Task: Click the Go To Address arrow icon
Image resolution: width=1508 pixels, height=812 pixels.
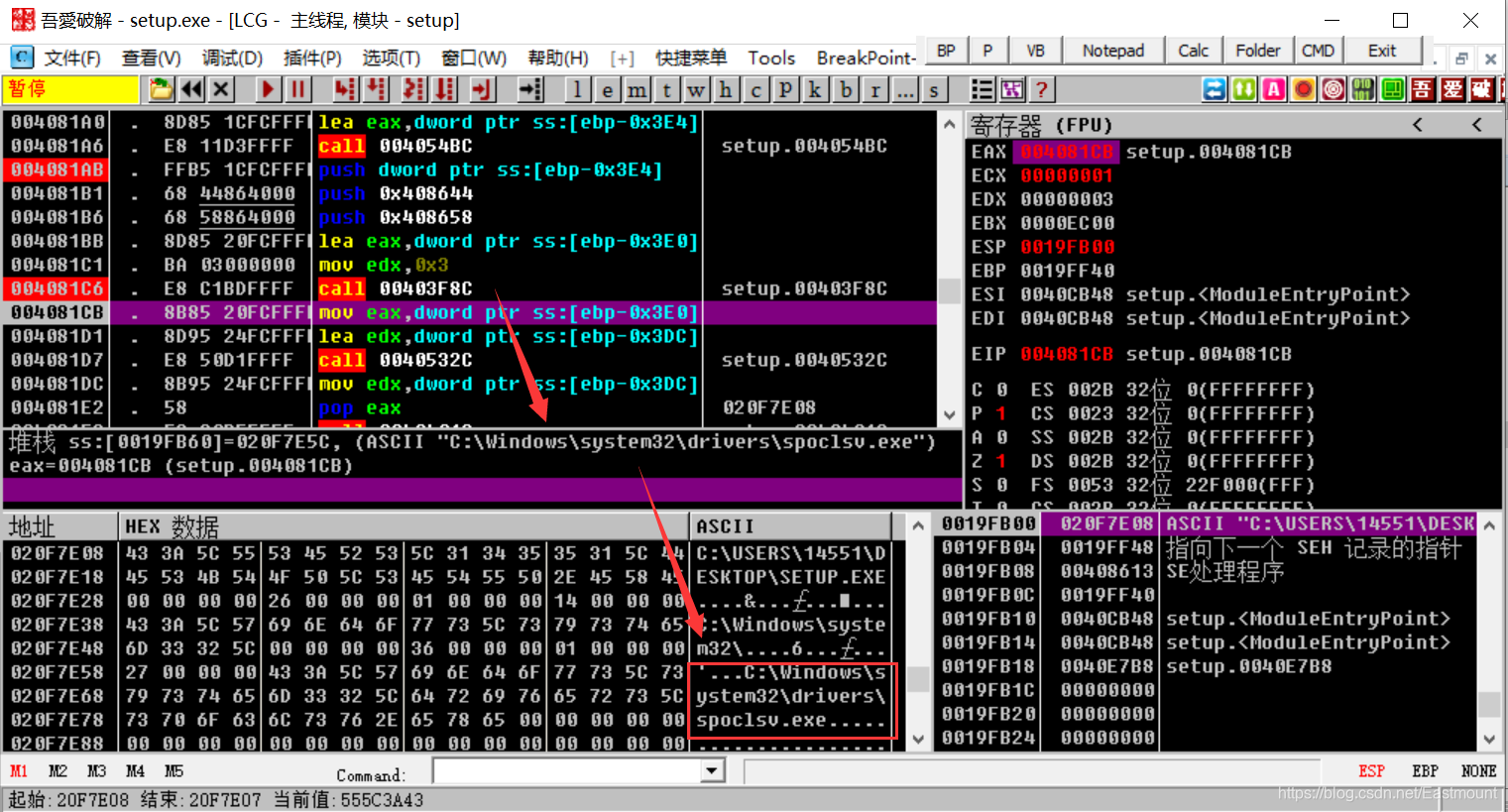Action: click(530, 89)
